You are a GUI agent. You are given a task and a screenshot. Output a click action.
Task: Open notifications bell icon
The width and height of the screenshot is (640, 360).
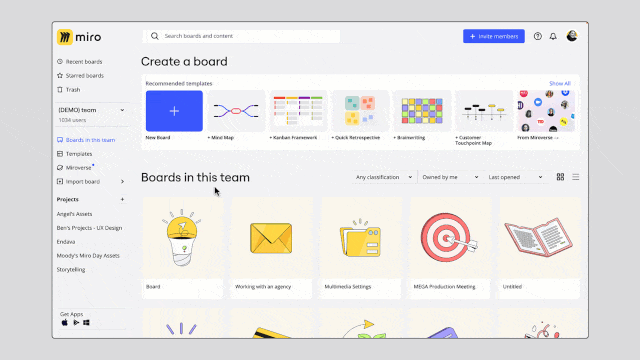(x=553, y=36)
